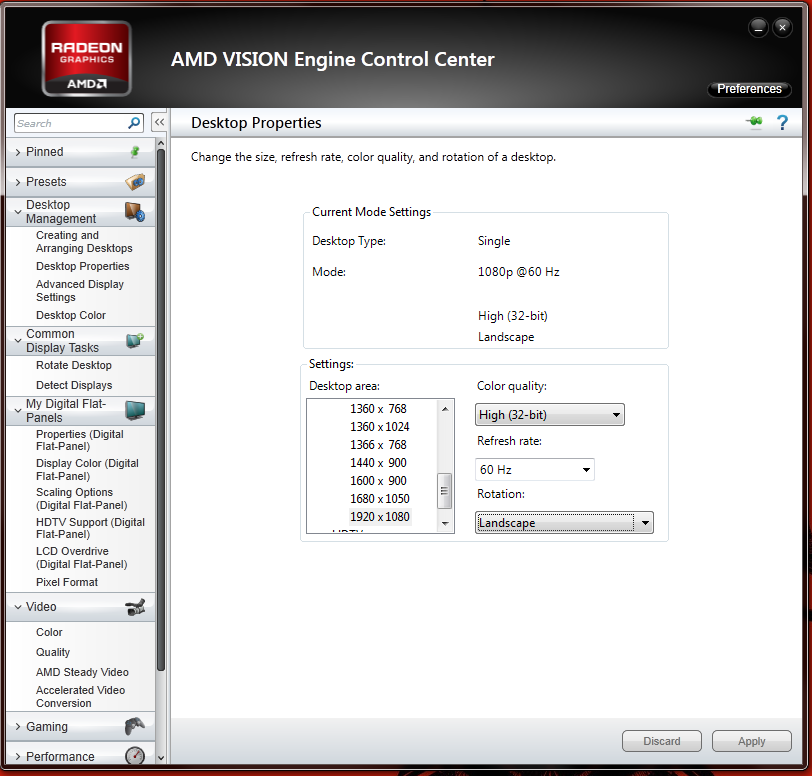
Task: Select 1600 x 900 desktop area
Action: (378, 480)
